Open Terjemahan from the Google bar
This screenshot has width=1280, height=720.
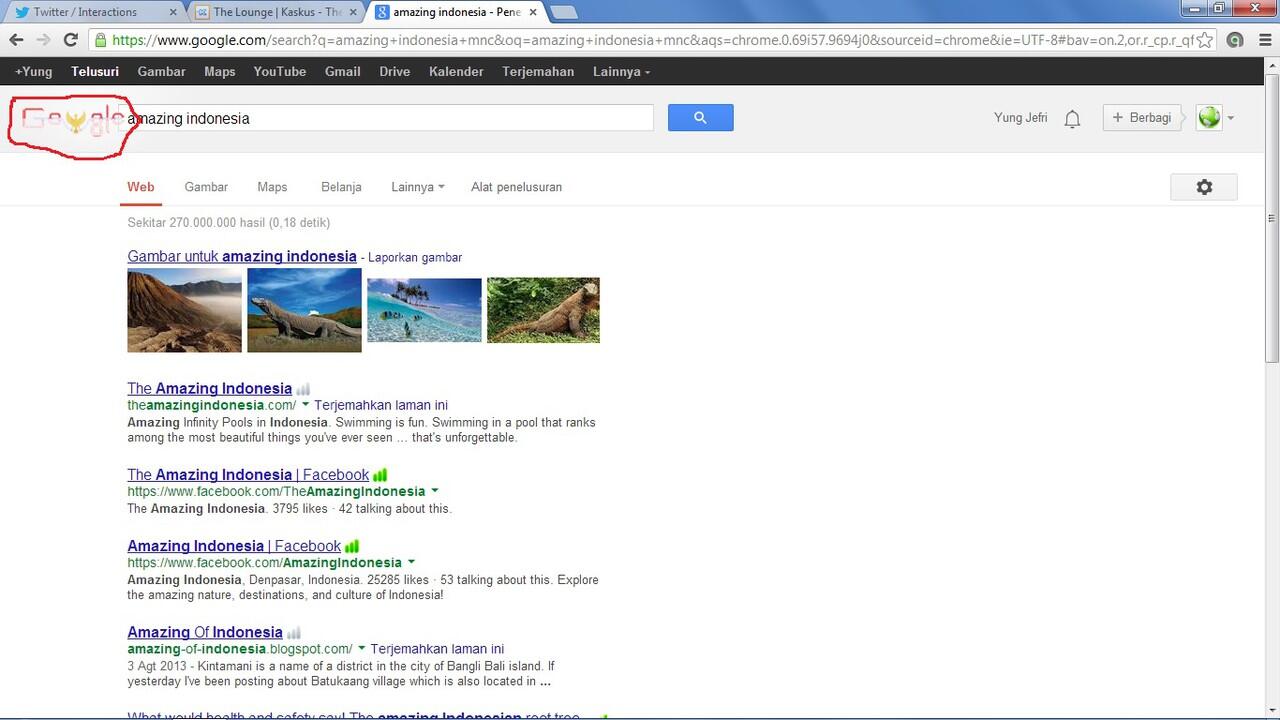(538, 72)
